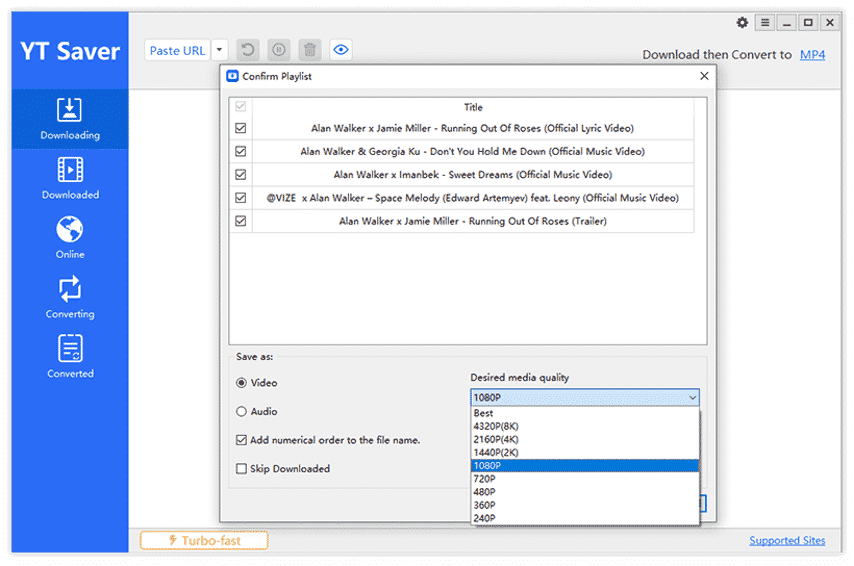Image resolution: width=854 pixels, height=566 pixels.
Task: Click the Turbo-fast button
Action: click(204, 541)
